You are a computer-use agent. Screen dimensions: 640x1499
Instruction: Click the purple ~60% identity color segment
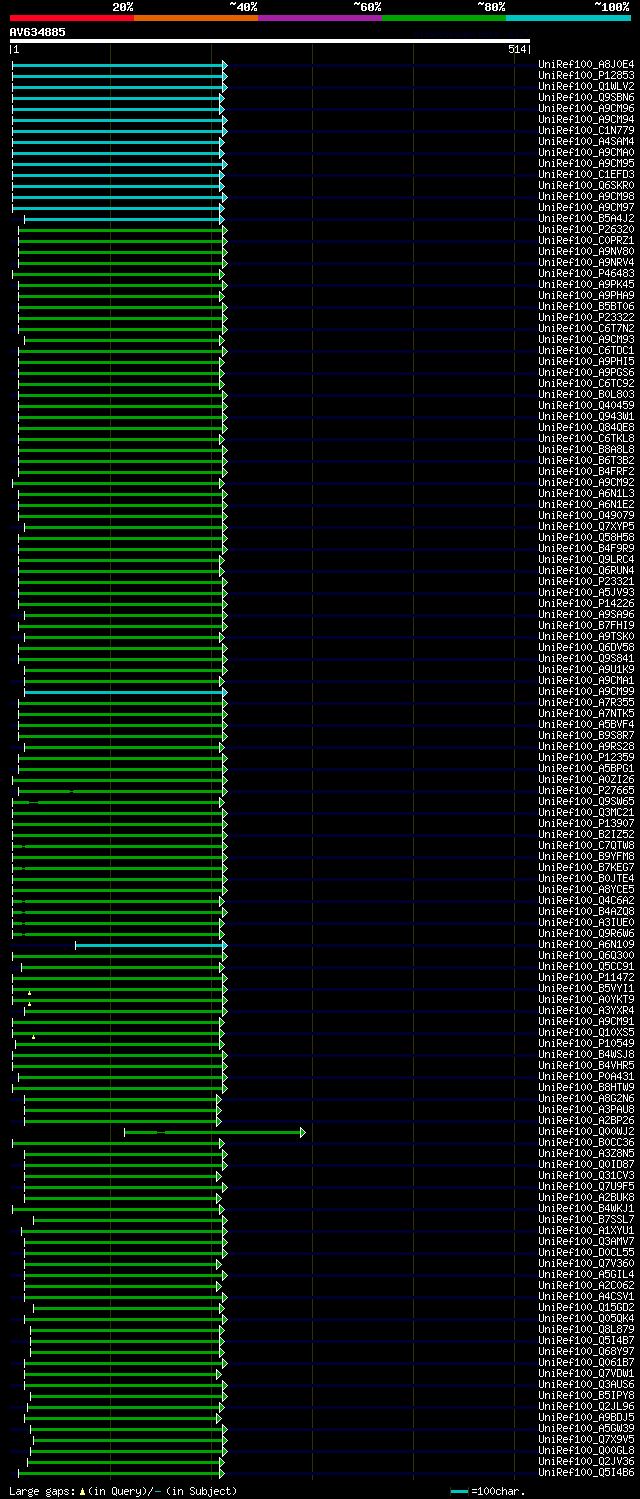point(320,17)
